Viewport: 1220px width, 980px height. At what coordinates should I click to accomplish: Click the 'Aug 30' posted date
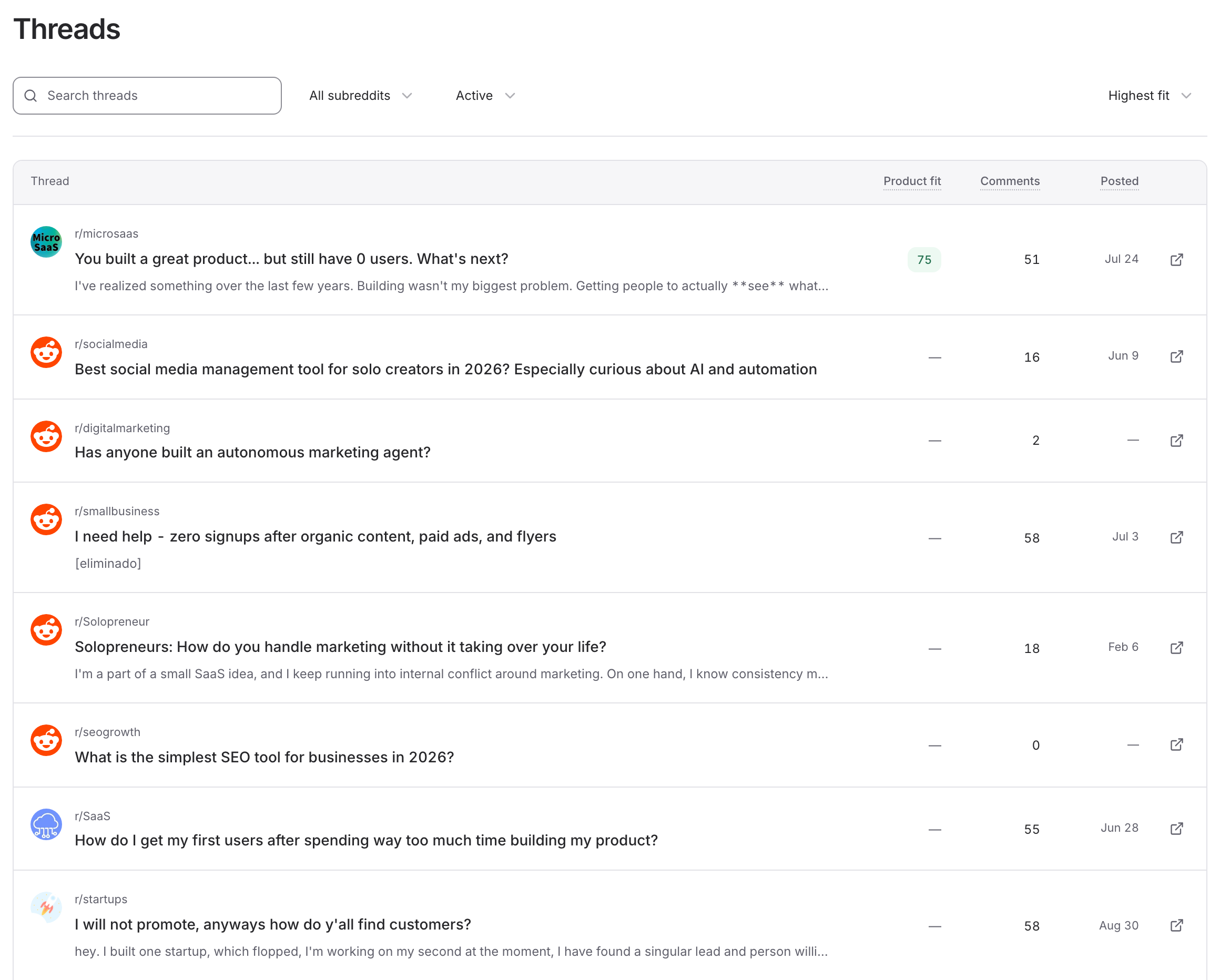1118,925
